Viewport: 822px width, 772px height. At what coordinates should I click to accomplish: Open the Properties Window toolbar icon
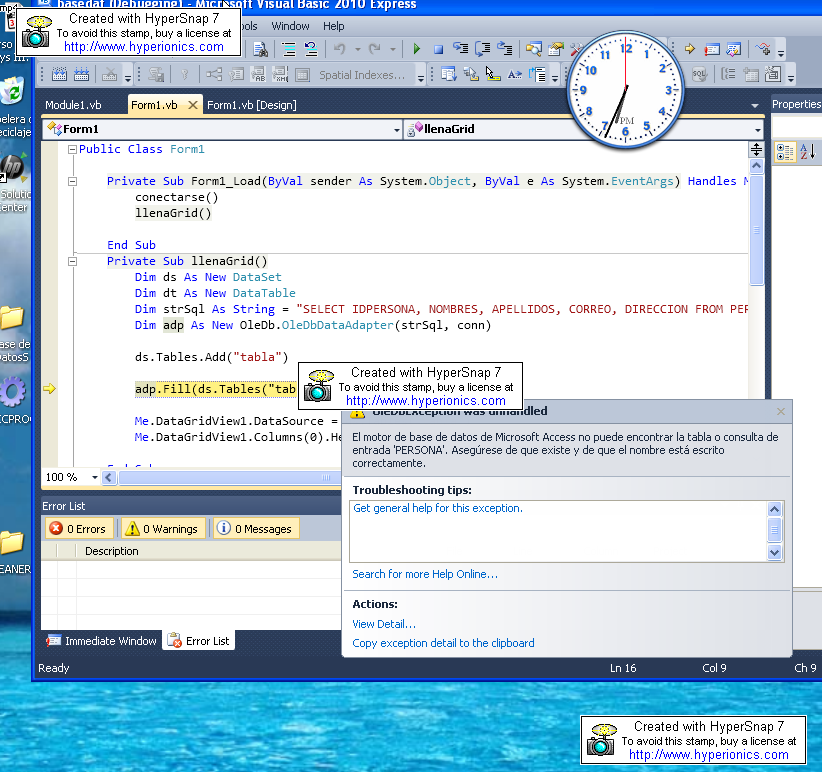coord(556,49)
